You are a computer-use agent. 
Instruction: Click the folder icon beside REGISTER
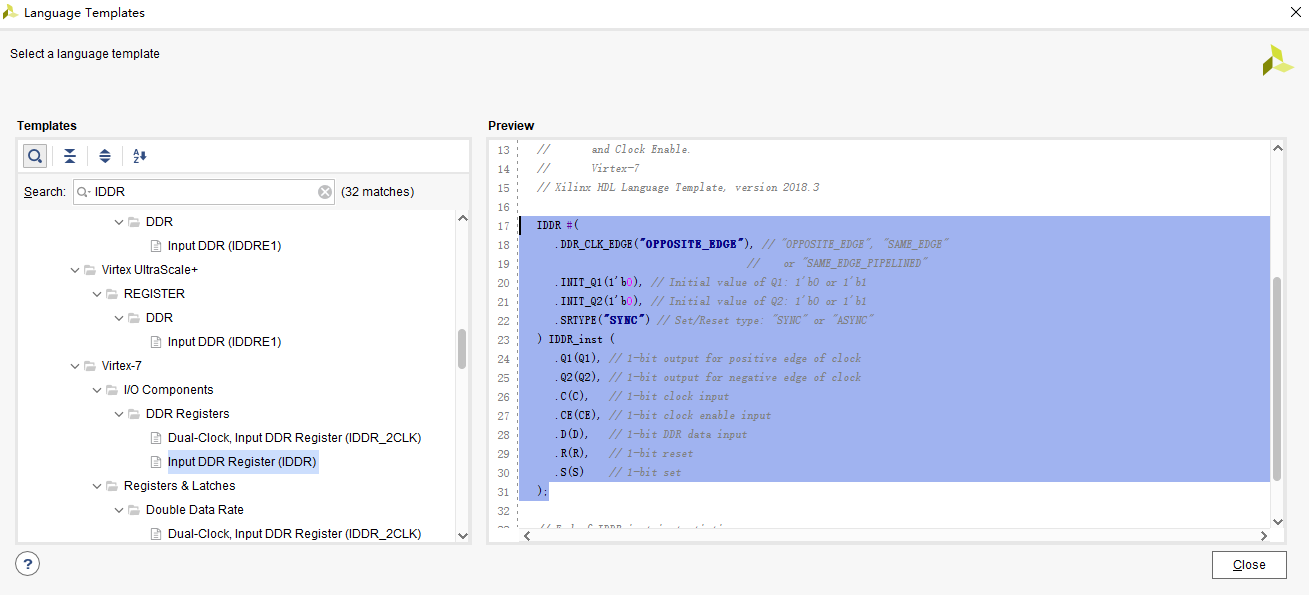111,294
